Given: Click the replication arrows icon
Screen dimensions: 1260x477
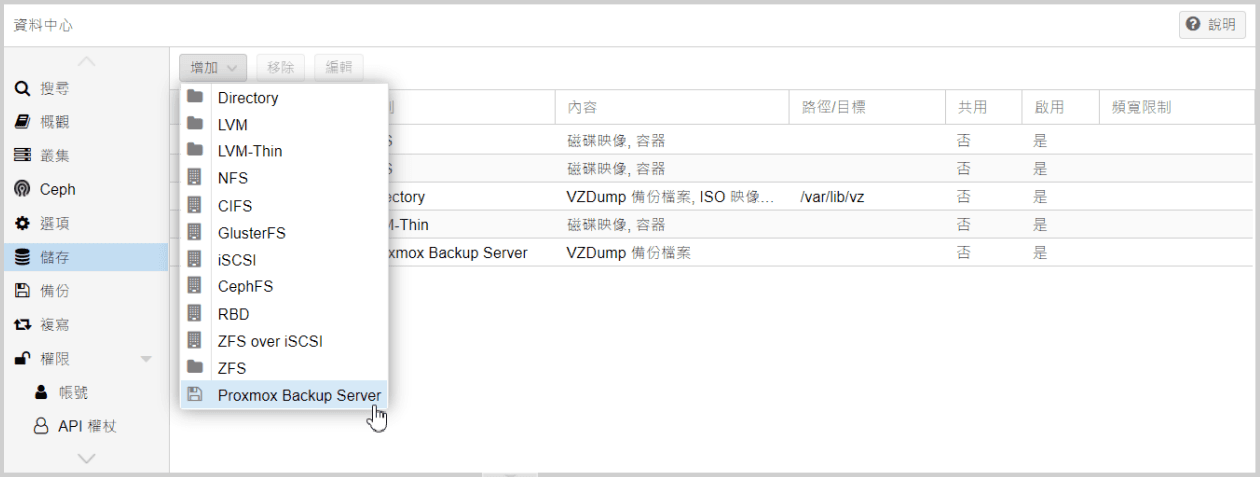Looking at the screenshot, I should click(21, 325).
